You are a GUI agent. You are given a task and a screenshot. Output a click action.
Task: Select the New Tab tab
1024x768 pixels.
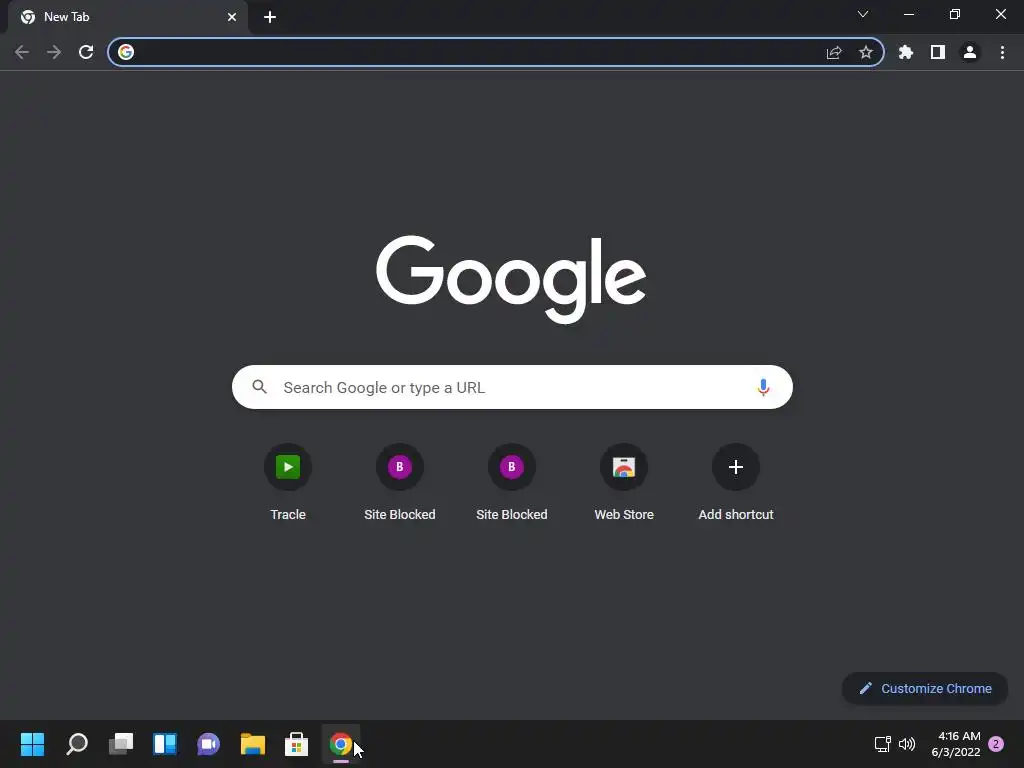(x=128, y=17)
